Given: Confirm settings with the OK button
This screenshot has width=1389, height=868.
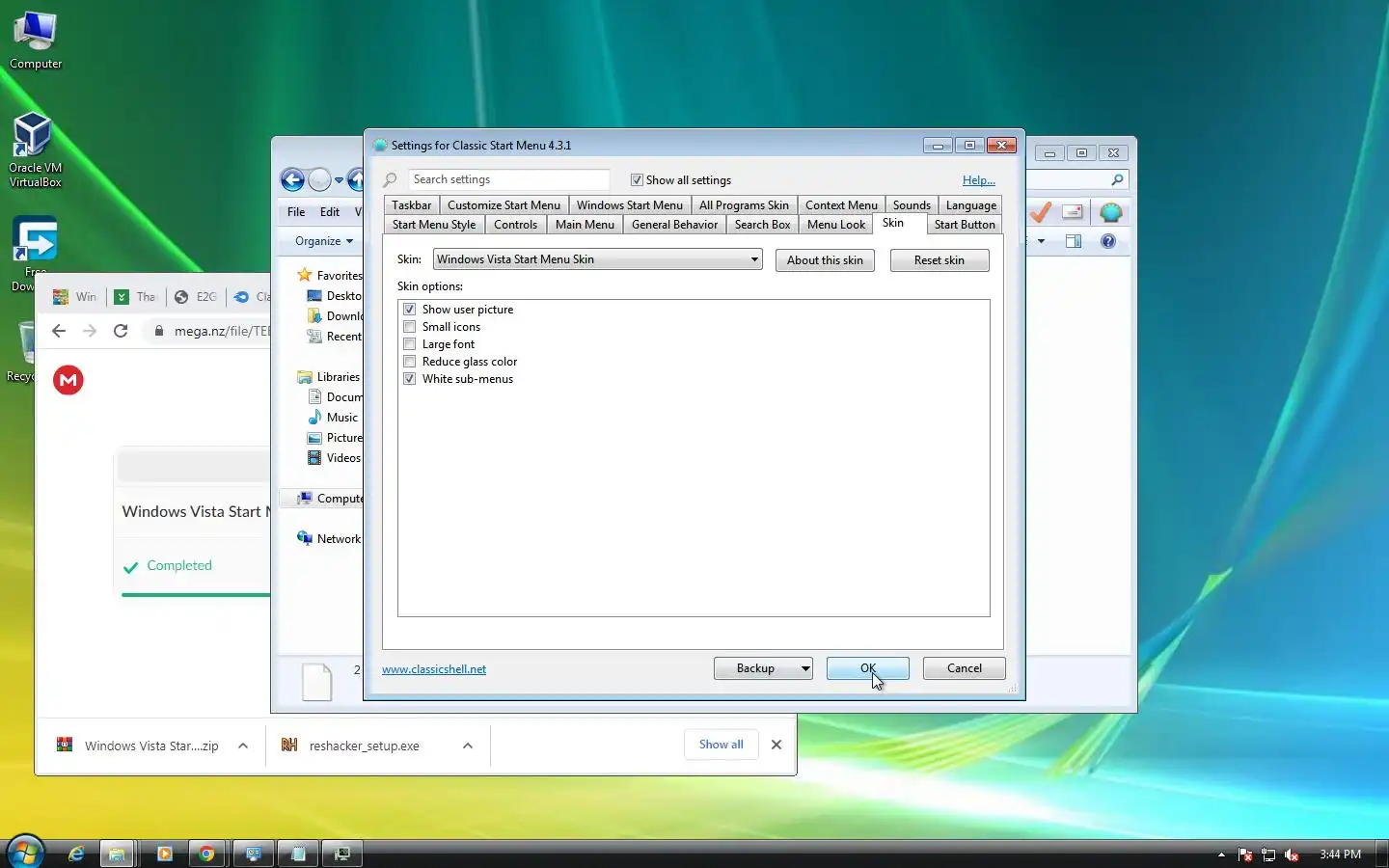Looking at the screenshot, I should (x=868, y=668).
